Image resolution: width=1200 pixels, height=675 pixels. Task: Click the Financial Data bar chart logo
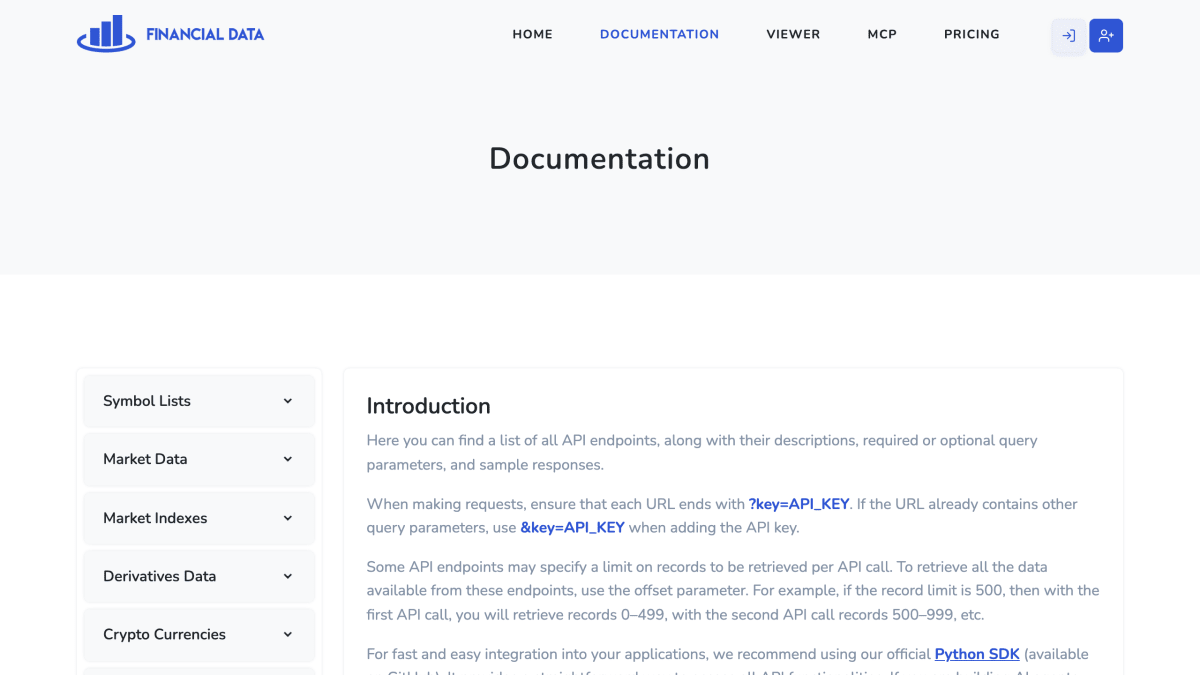point(106,34)
